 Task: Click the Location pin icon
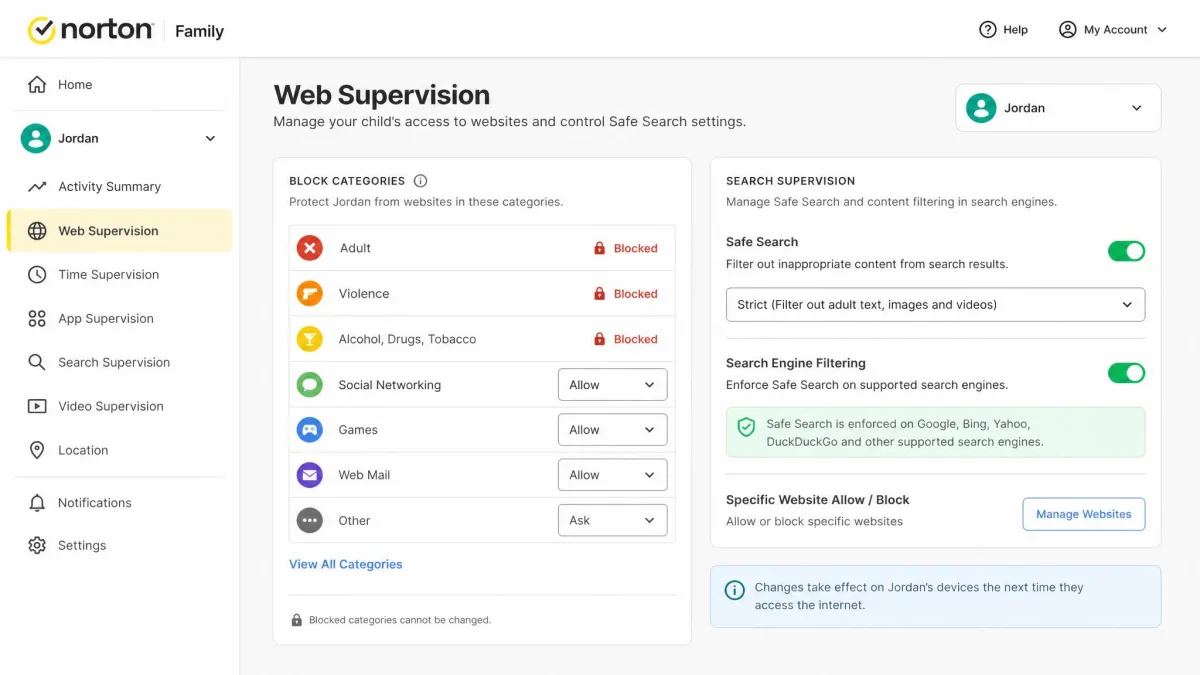click(x=37, y=451)
